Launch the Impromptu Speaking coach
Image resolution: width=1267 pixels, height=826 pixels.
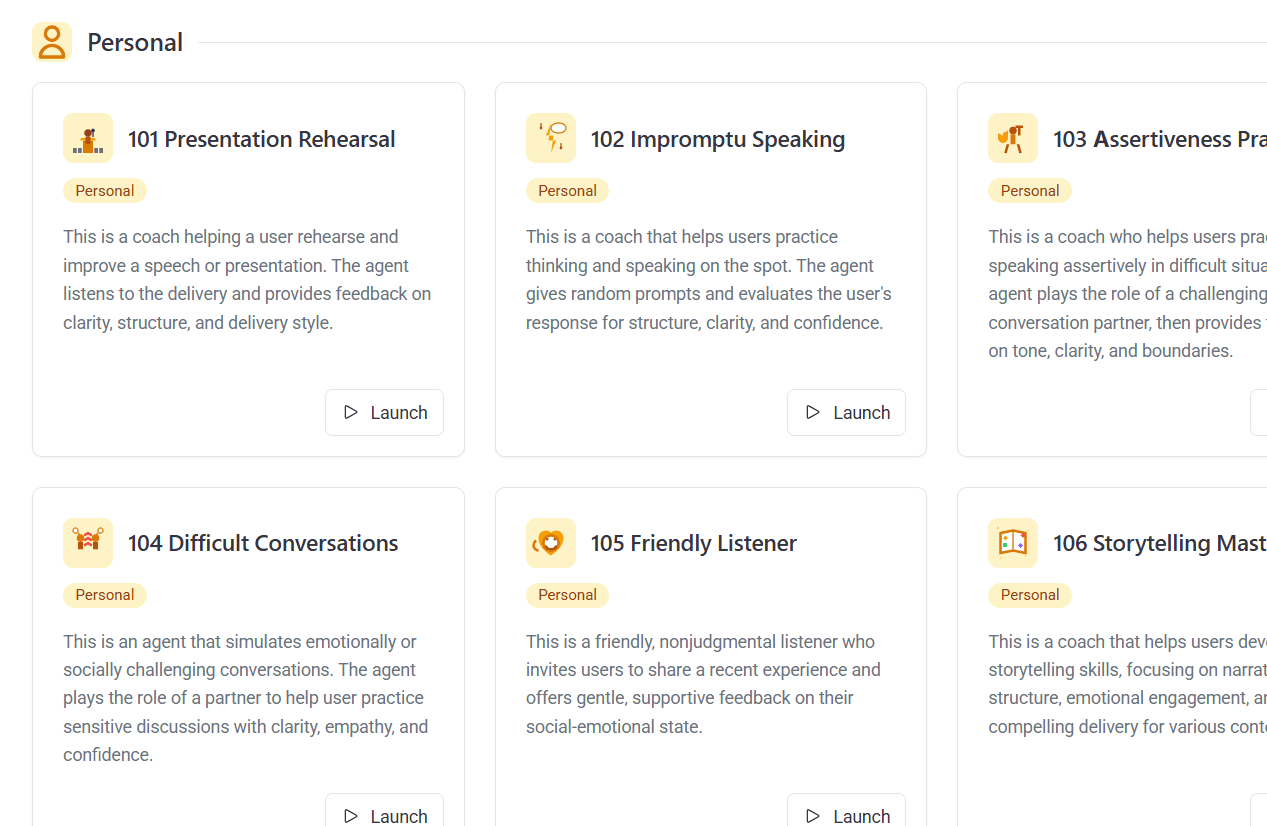coord(846,412)
